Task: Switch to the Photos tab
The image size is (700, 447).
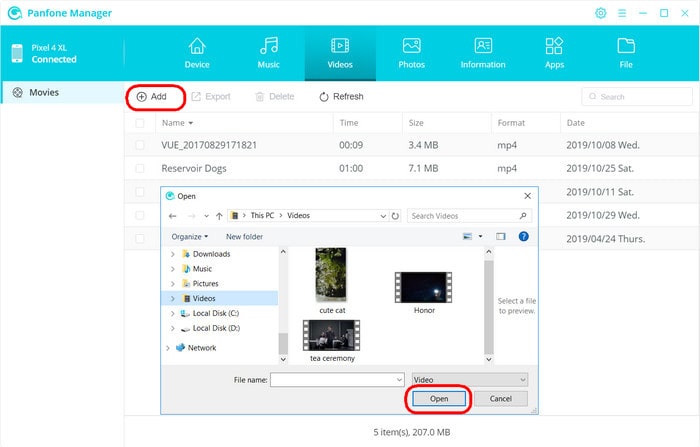Action: (x=412, y=53)
